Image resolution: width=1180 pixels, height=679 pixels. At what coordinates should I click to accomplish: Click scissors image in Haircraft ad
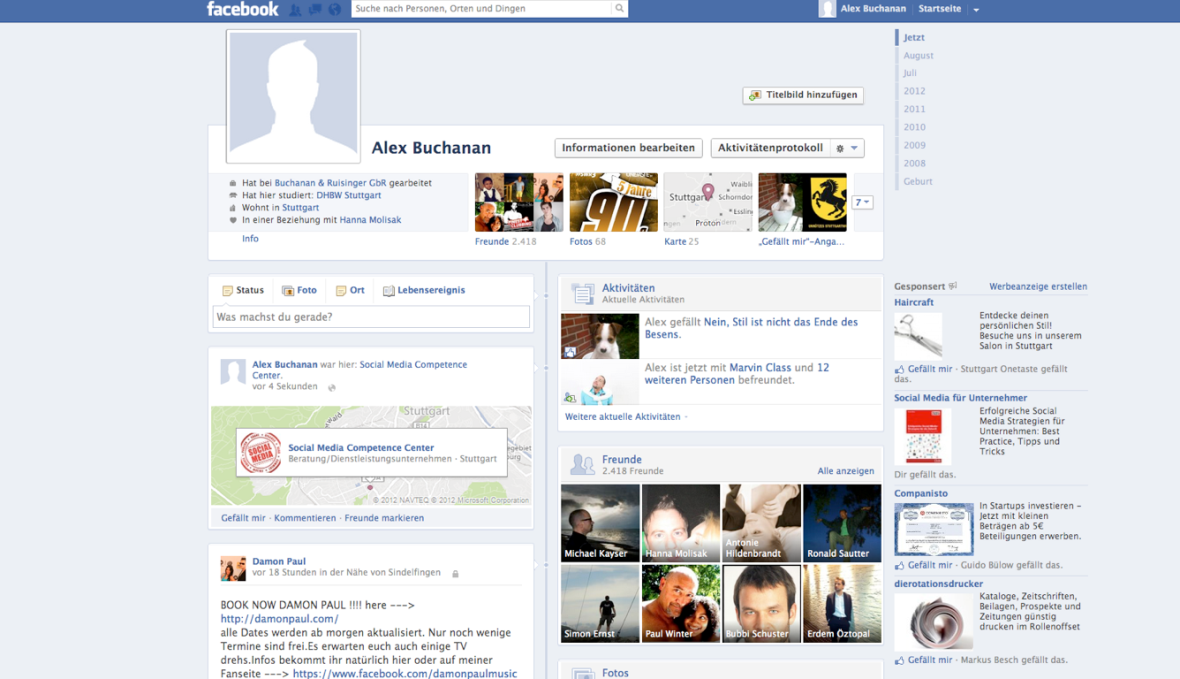click(x=918, y=334)
